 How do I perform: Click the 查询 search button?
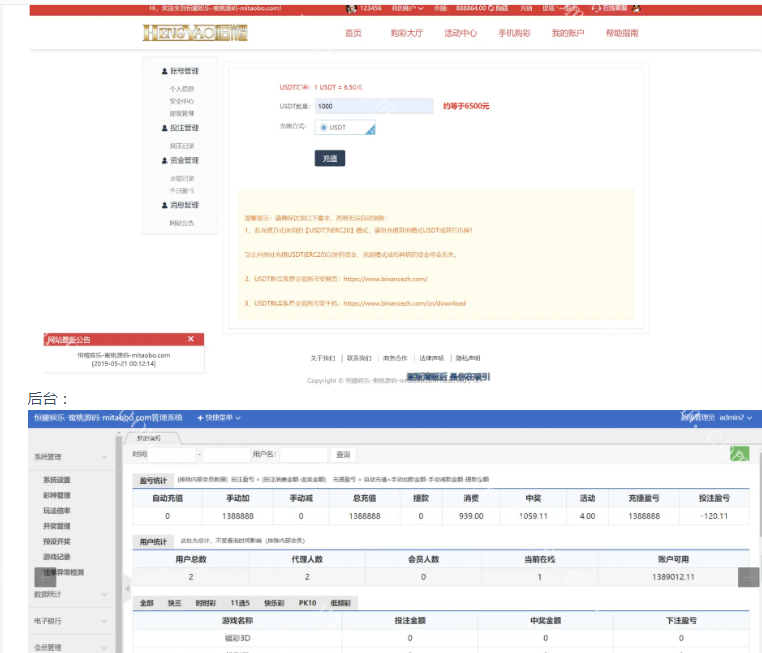(343, 455)
